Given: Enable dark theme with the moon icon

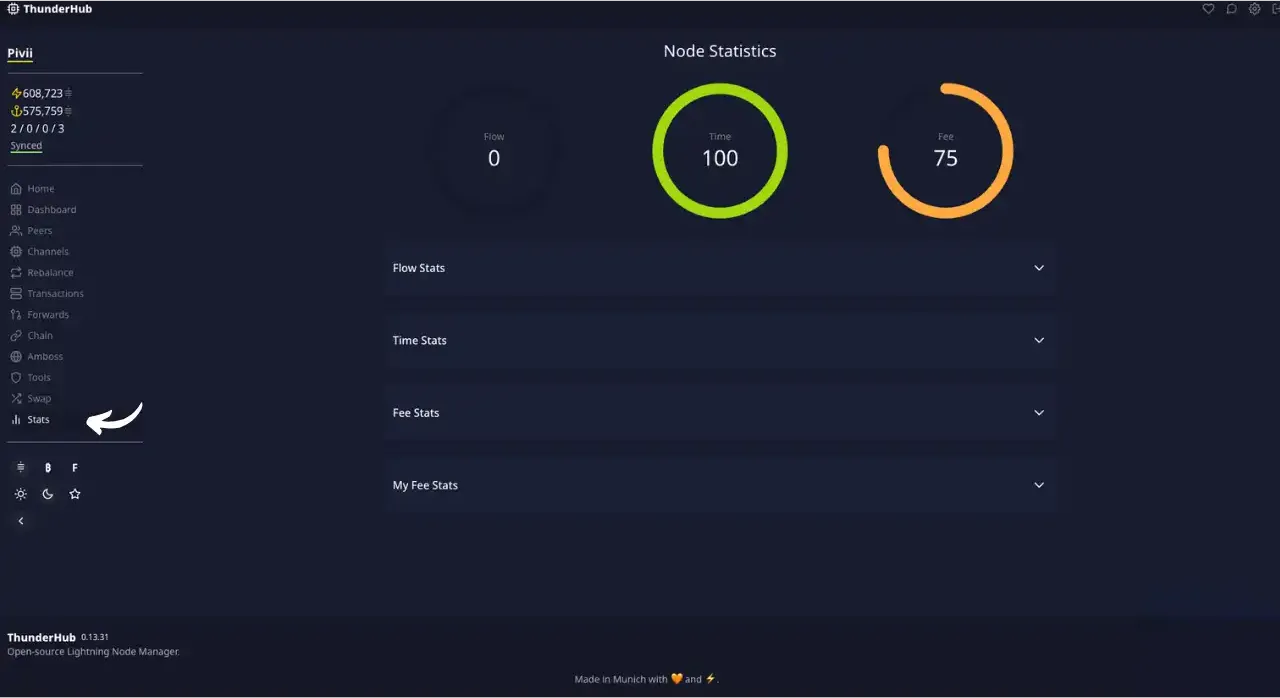Looking at the screenshot, I should (x=48, y=494).
